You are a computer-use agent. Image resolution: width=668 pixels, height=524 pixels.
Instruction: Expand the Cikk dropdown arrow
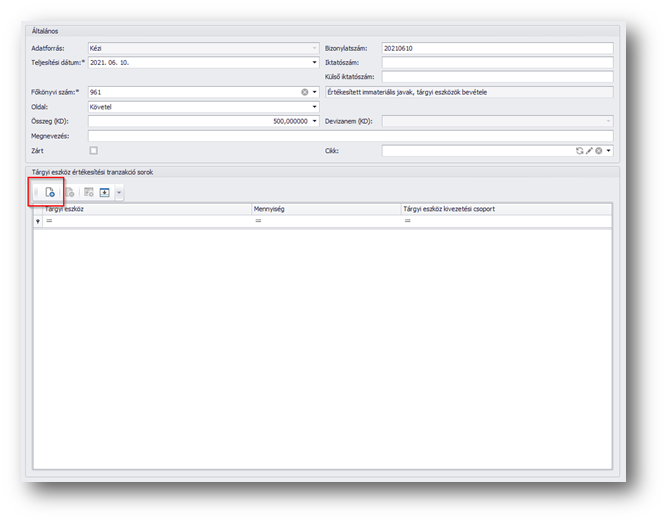coord(608,150)
